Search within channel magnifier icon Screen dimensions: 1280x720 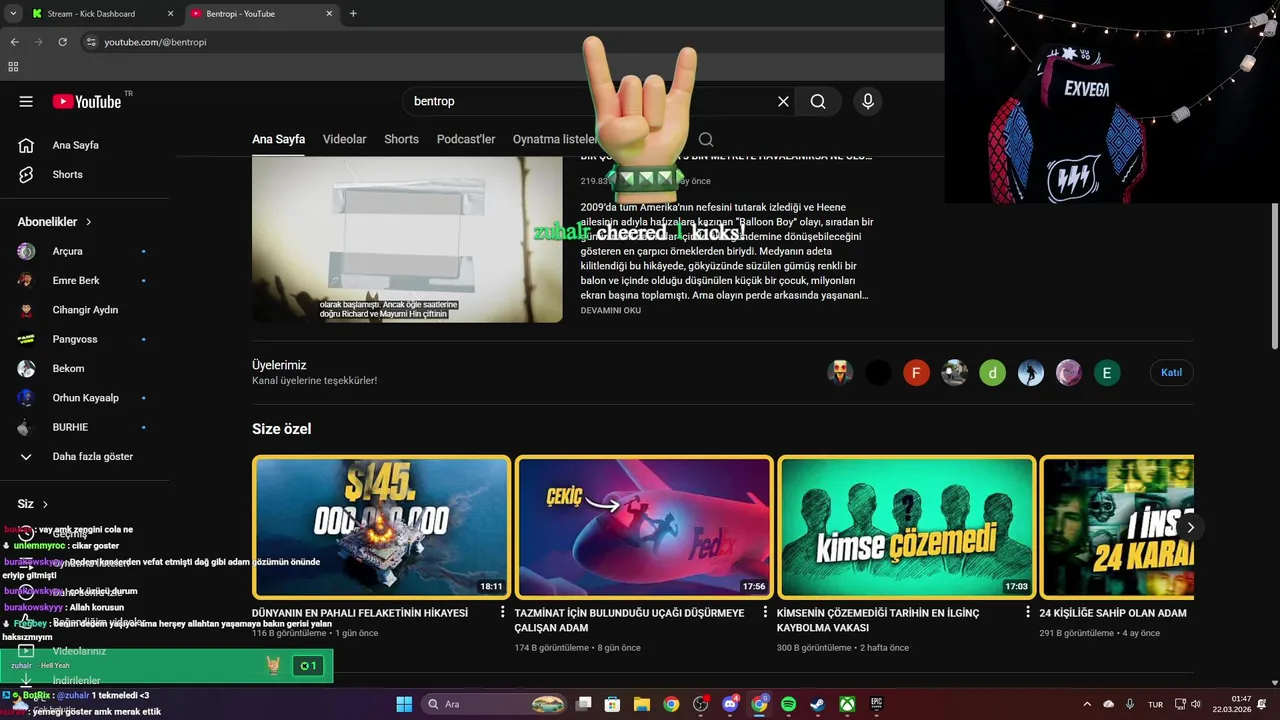coord(706,139)
